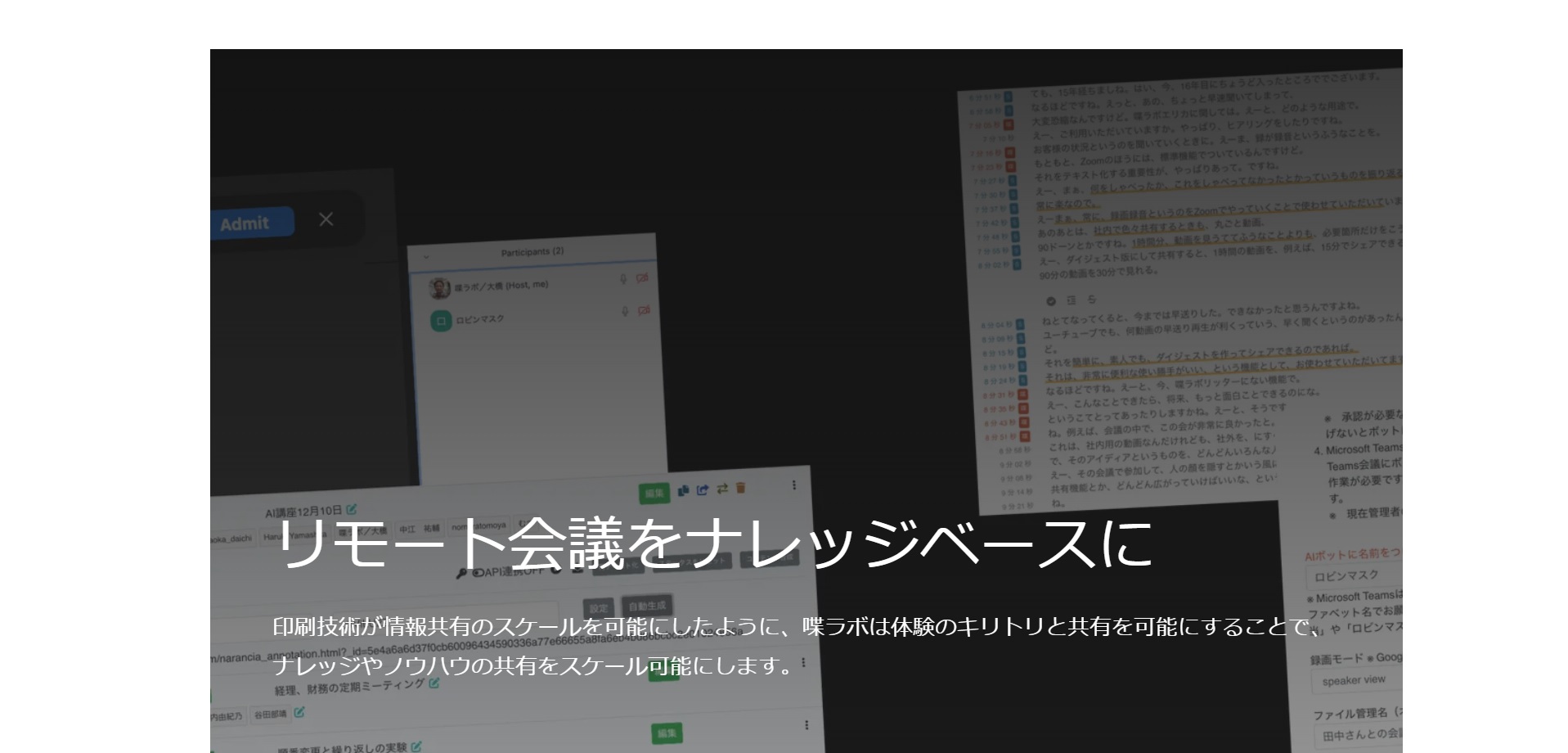This screenshot has width=1568, height=753.
Task: Open the kebab menu beside the annotation URL
Action: pos(803,662)
